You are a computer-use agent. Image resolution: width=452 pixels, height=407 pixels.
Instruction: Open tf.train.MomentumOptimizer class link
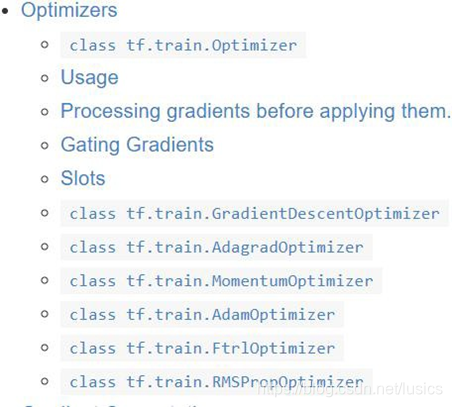tap(221, 281)
